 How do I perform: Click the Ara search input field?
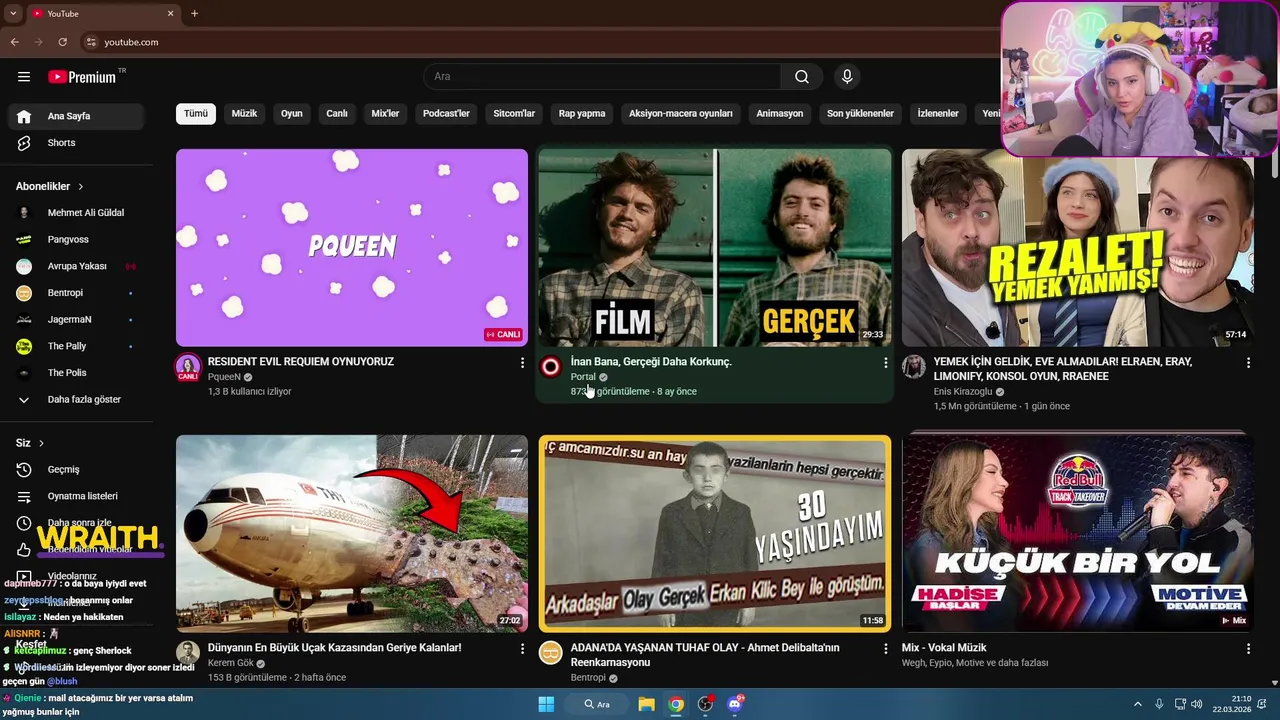pos(602,77)
